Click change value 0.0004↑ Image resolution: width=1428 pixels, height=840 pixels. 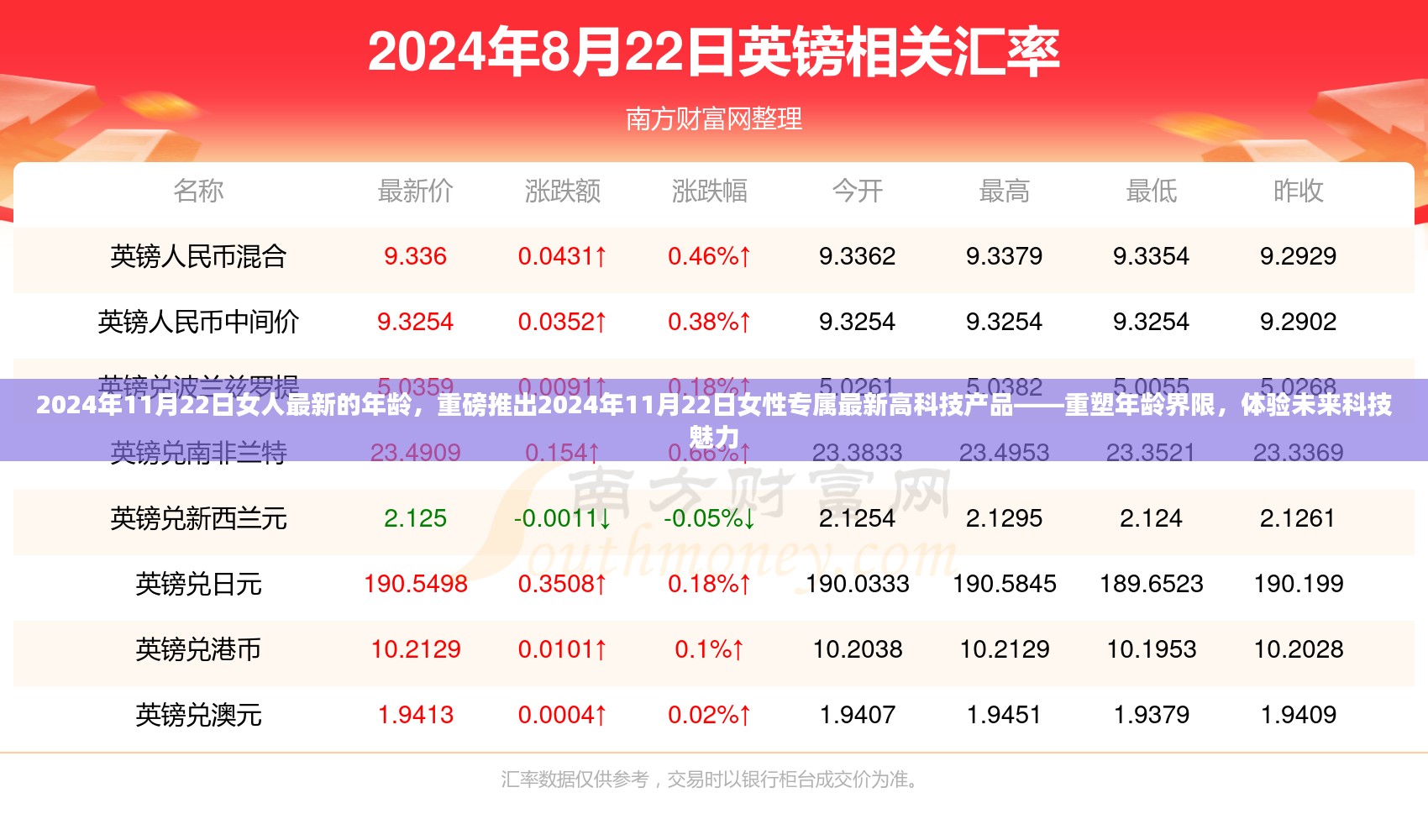562,715
